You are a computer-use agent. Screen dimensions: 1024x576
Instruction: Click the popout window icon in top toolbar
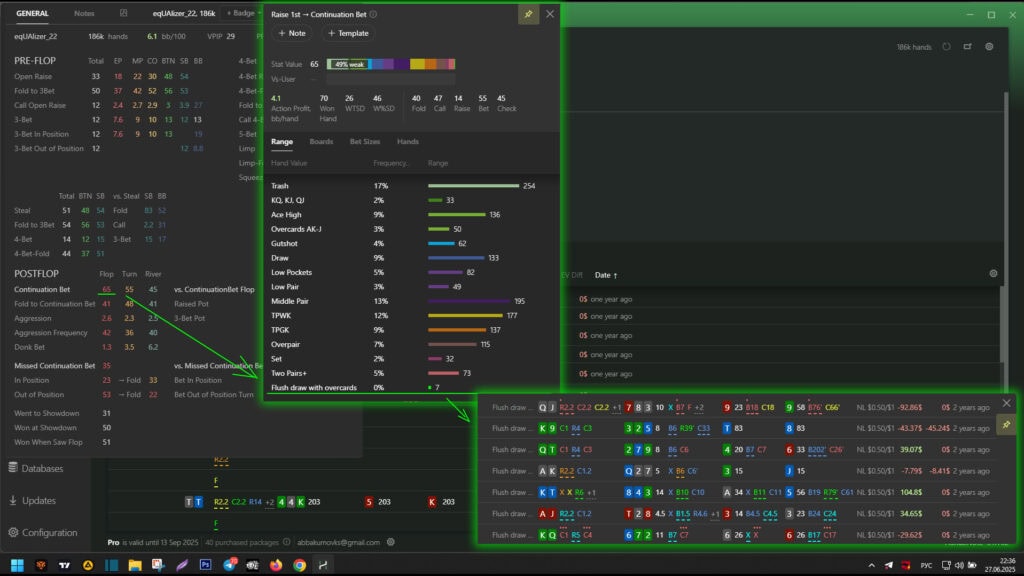(x=967, y=46)
